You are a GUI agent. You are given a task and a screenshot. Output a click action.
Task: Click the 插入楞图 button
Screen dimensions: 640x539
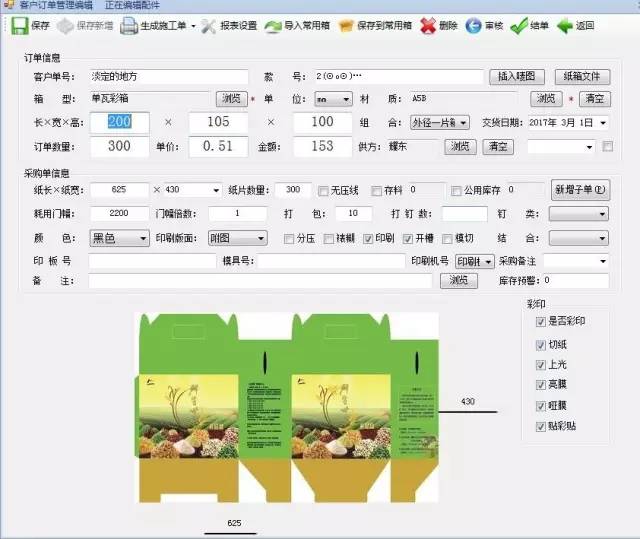(517, 76)
